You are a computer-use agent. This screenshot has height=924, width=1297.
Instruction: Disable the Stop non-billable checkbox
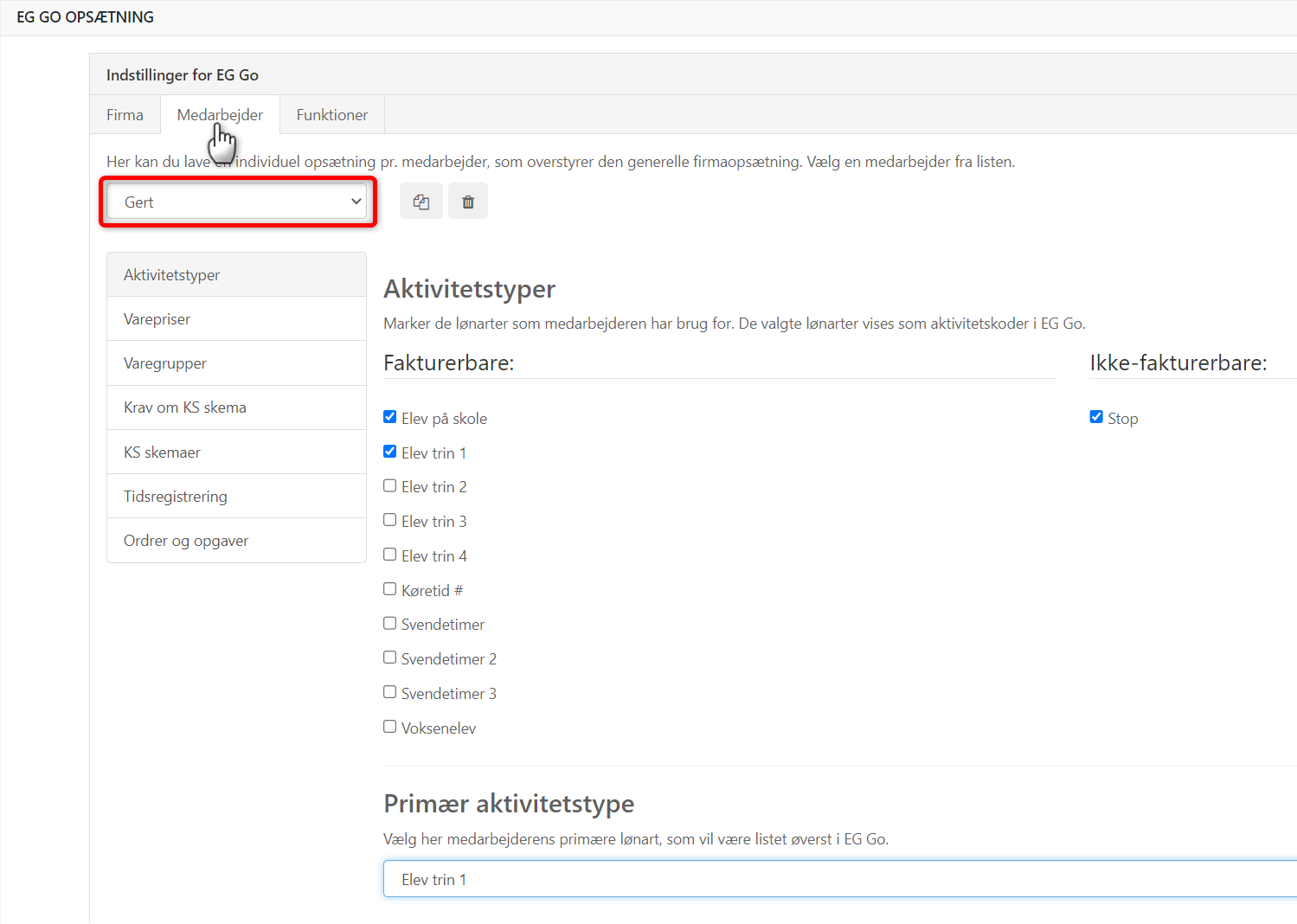[x=1096, y=417]
